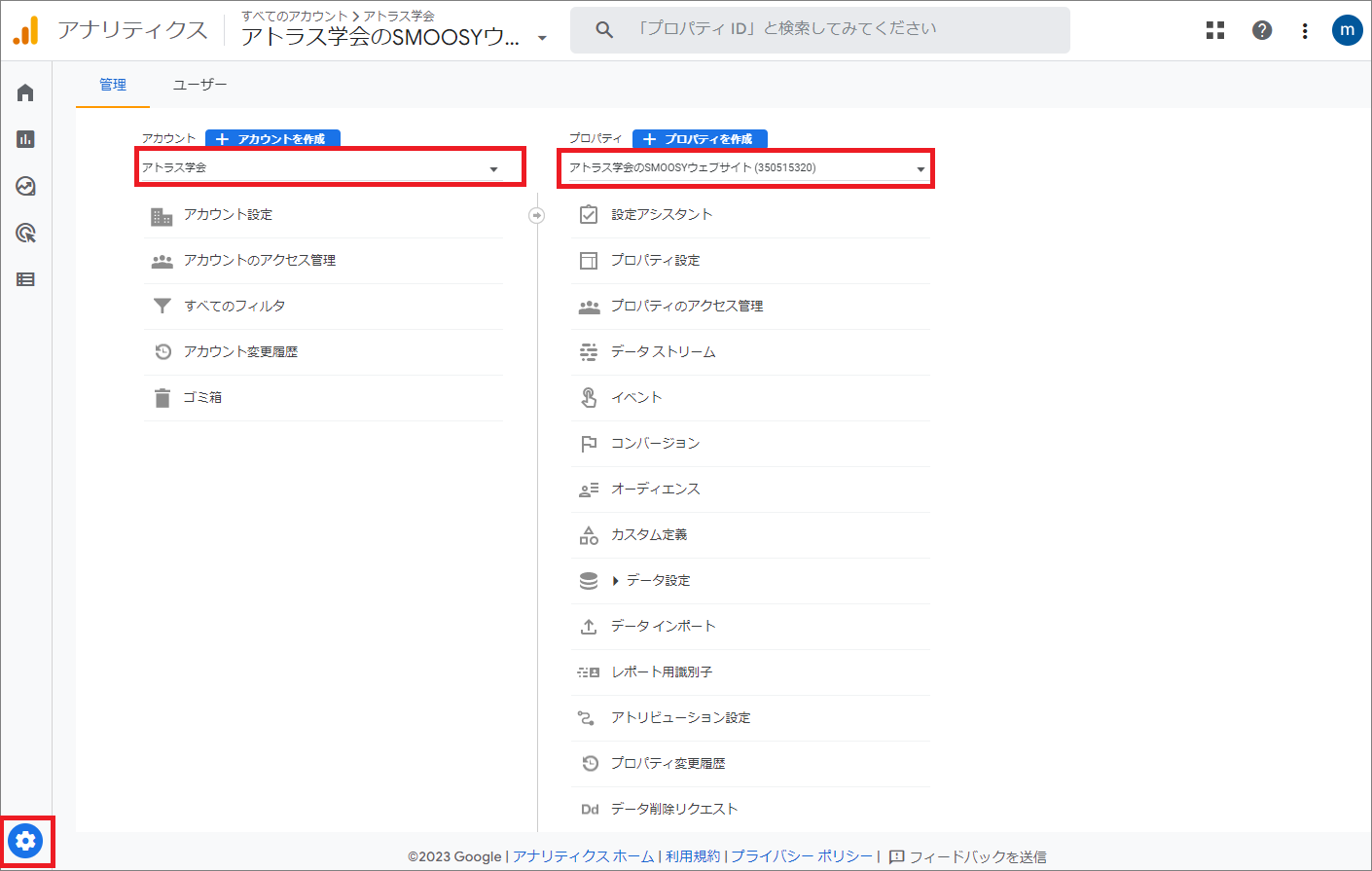
Task: Select the イベント text
Action: coord(636,398)
